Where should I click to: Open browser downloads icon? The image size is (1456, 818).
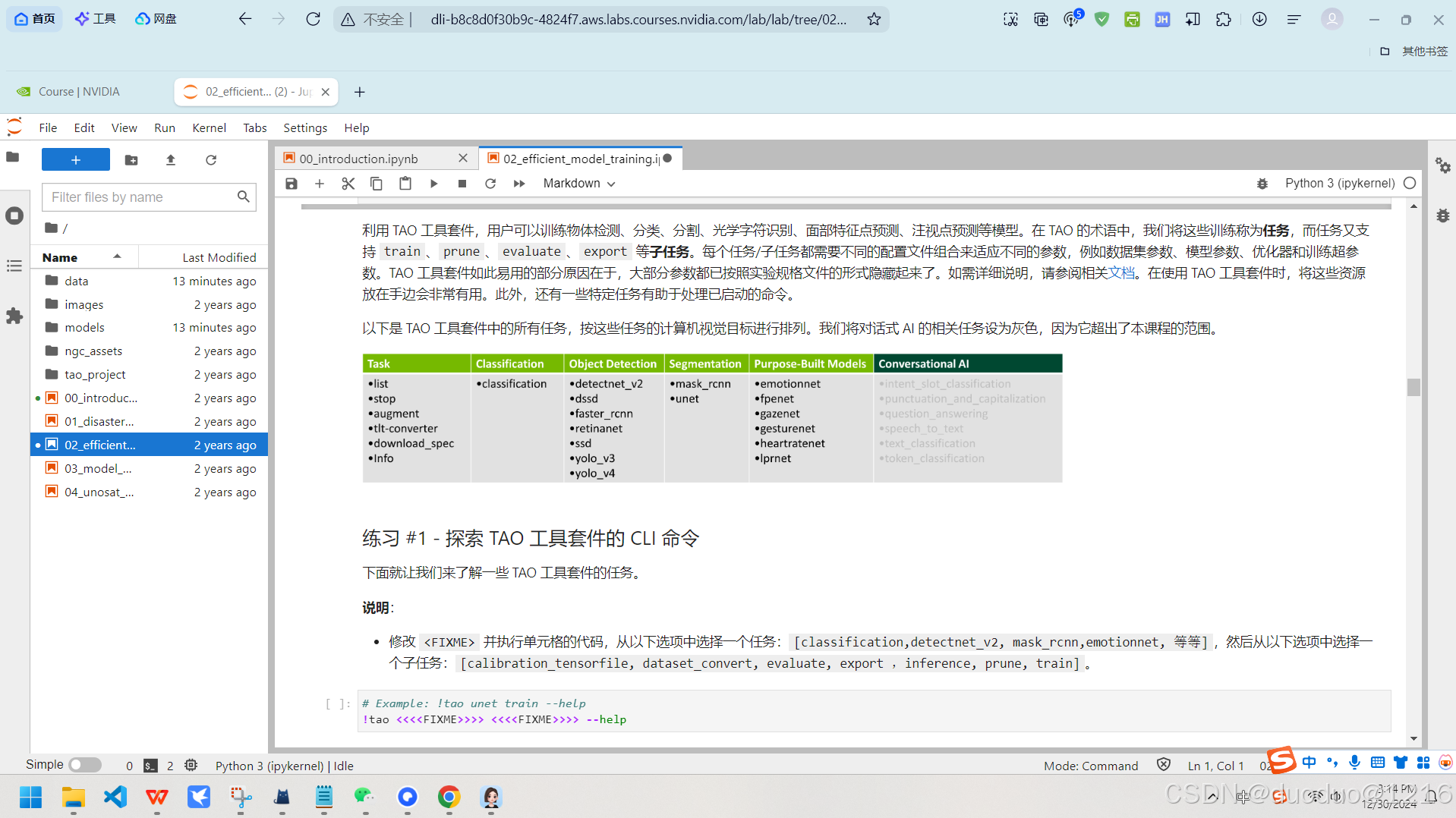click(x=1259, y=19)
